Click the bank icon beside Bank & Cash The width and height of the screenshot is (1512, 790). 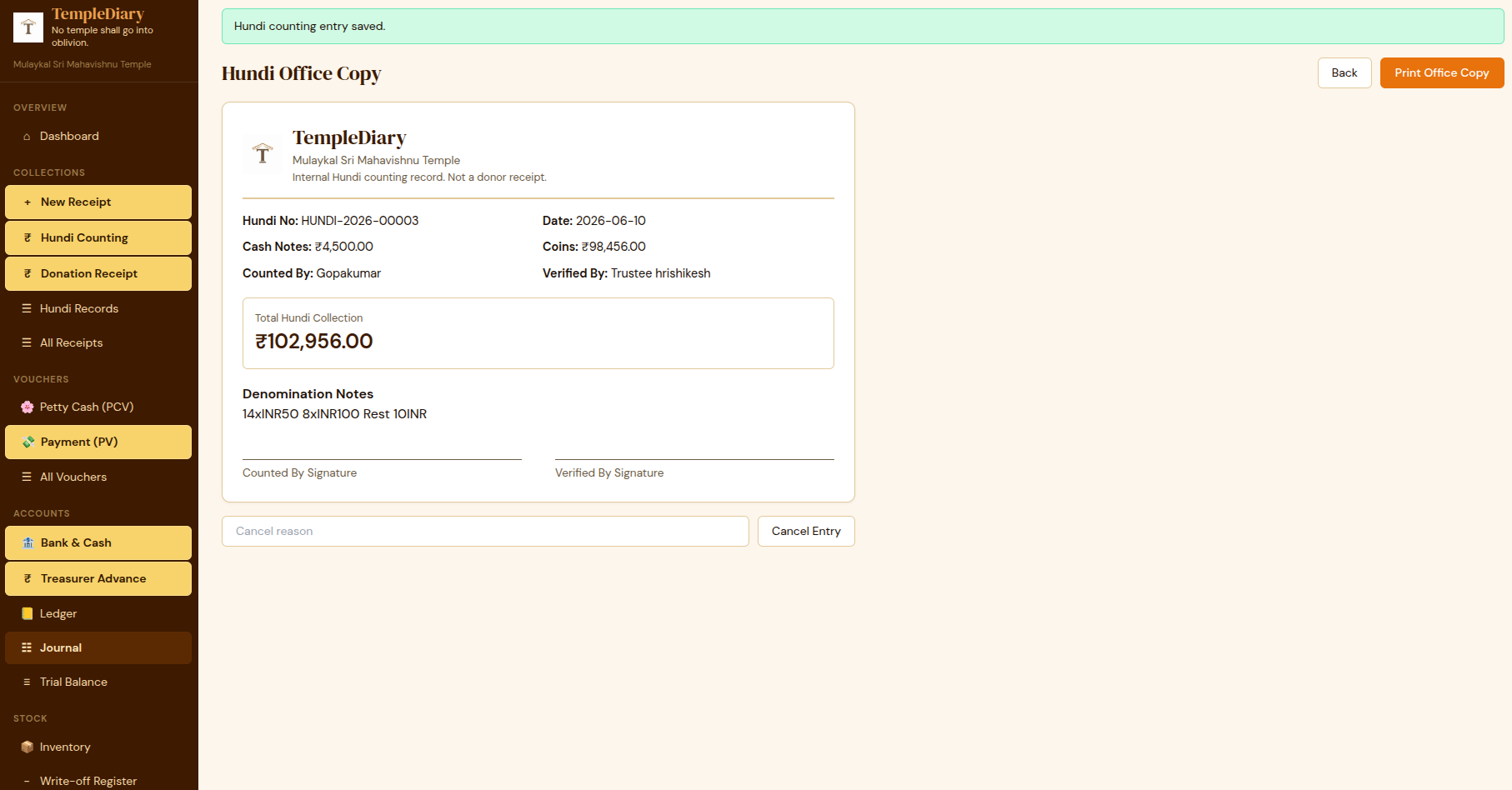point(28,543)
